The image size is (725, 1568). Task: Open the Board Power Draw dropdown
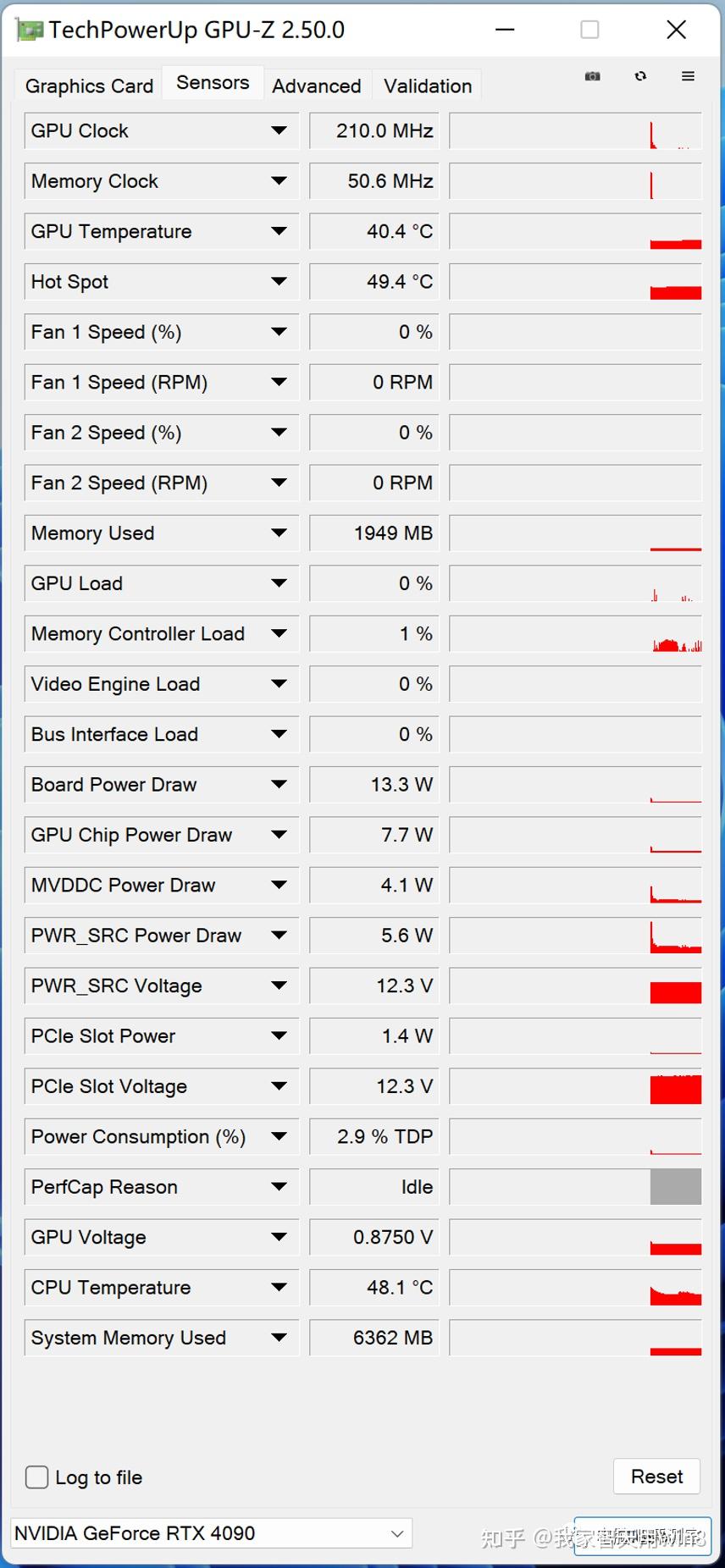pos(279,784)
